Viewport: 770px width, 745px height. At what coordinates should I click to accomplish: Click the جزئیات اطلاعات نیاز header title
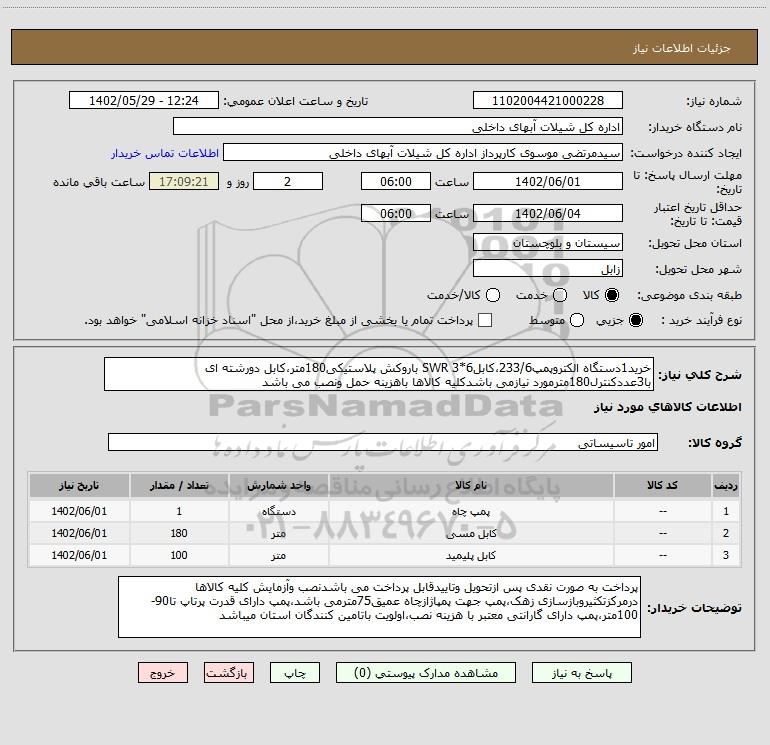(682, 48)
